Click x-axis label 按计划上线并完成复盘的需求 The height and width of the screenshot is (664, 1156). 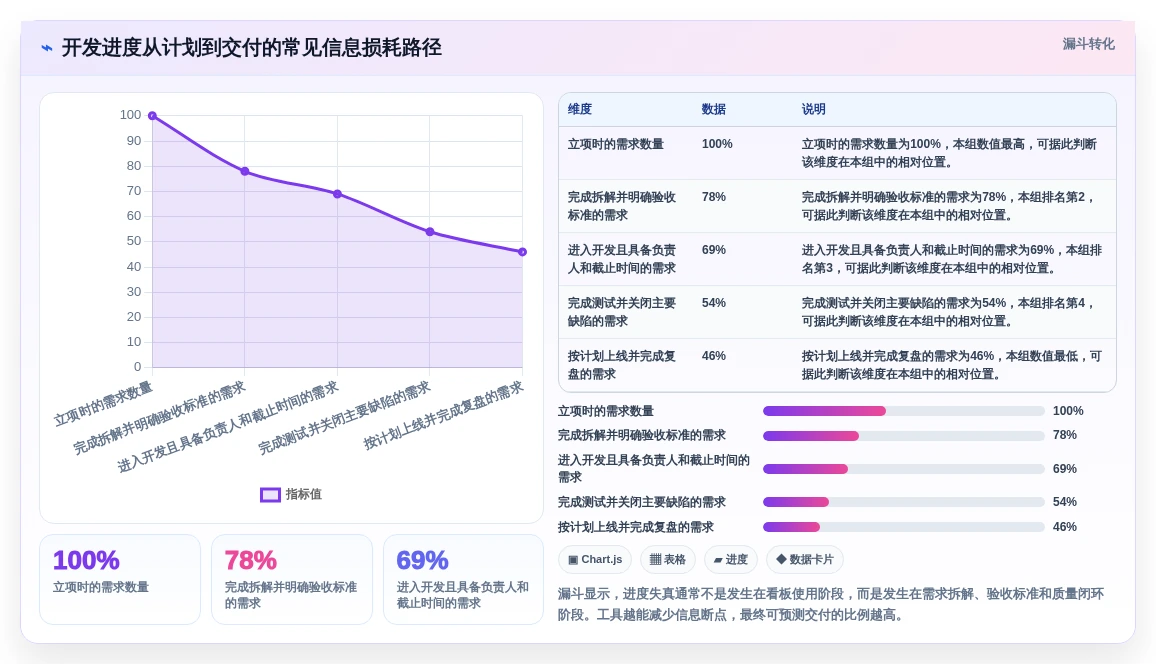(444, 416)
